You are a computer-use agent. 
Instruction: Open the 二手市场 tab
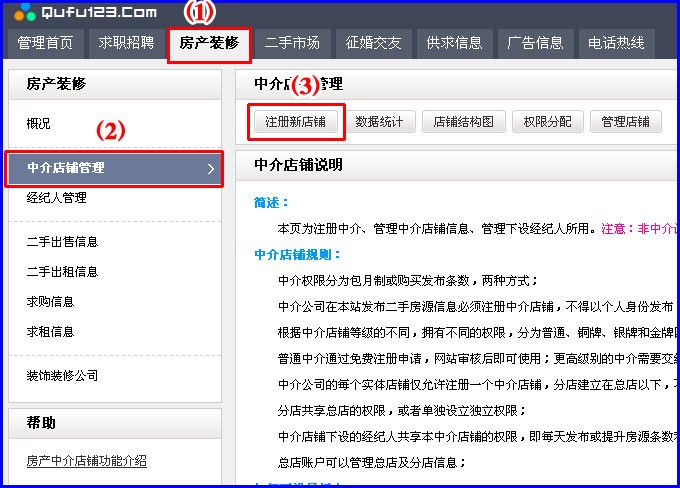[x=292, y=43]
